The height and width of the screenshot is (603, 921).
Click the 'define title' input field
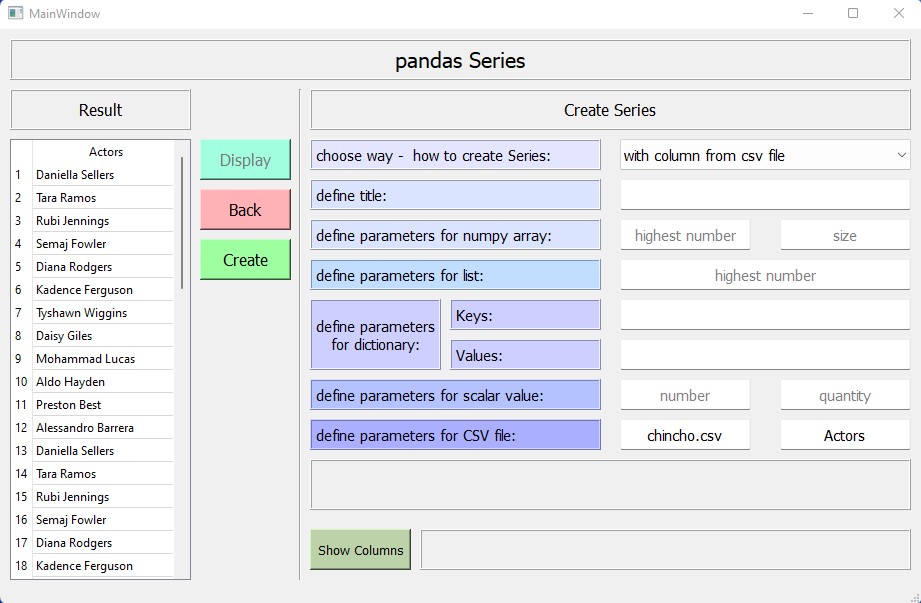pos(764,195)
